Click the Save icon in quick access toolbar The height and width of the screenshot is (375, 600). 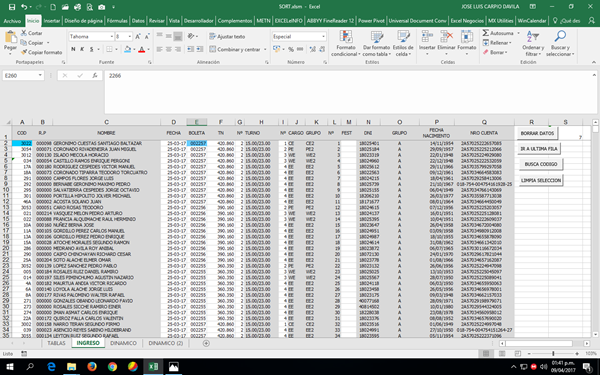[12, 7]
